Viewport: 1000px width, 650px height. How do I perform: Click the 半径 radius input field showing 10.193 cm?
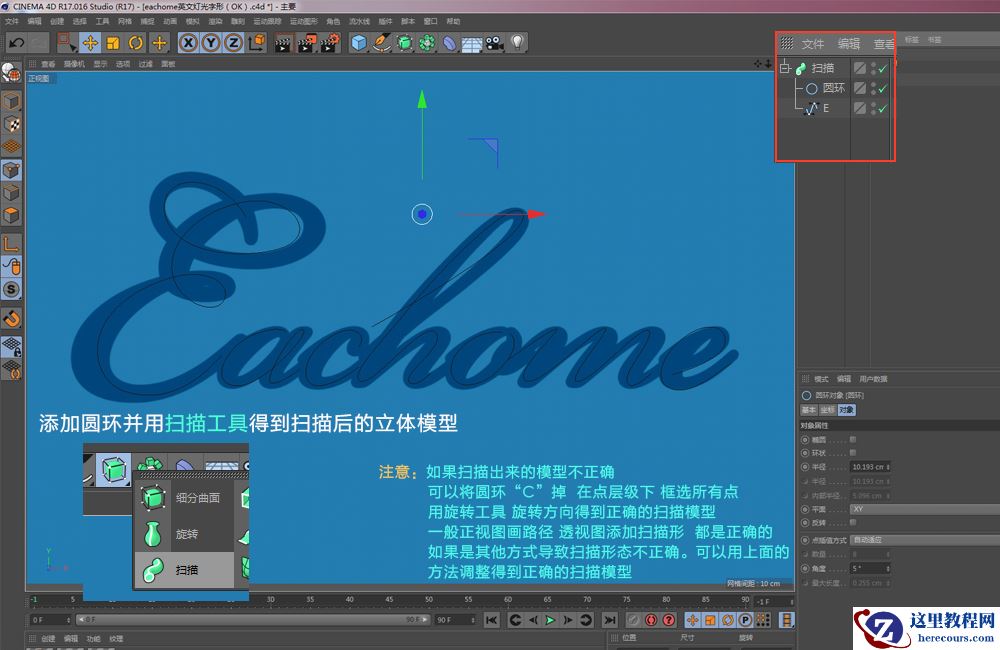(871, 467)
